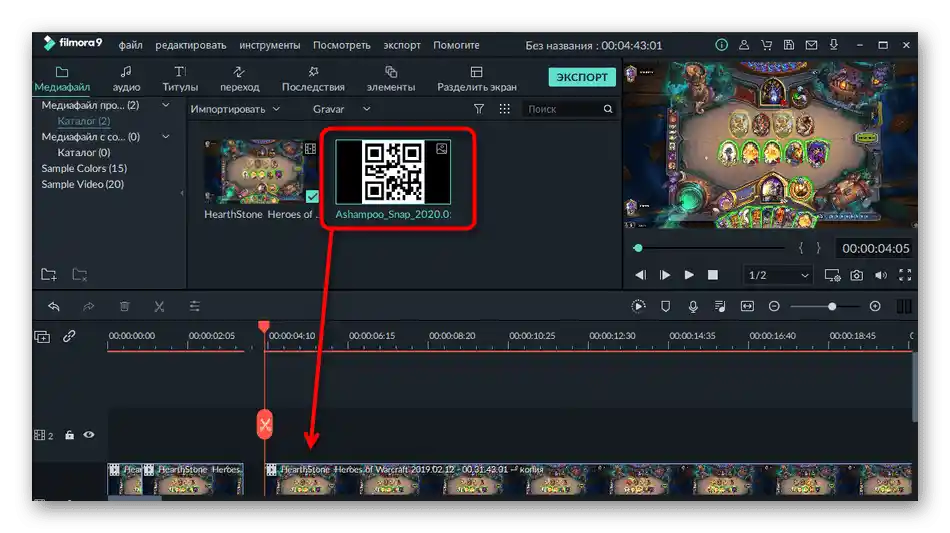Adjust volume with speaker icon
The width and height of the screenshot is (950, 533).
[x=880, y=275]
